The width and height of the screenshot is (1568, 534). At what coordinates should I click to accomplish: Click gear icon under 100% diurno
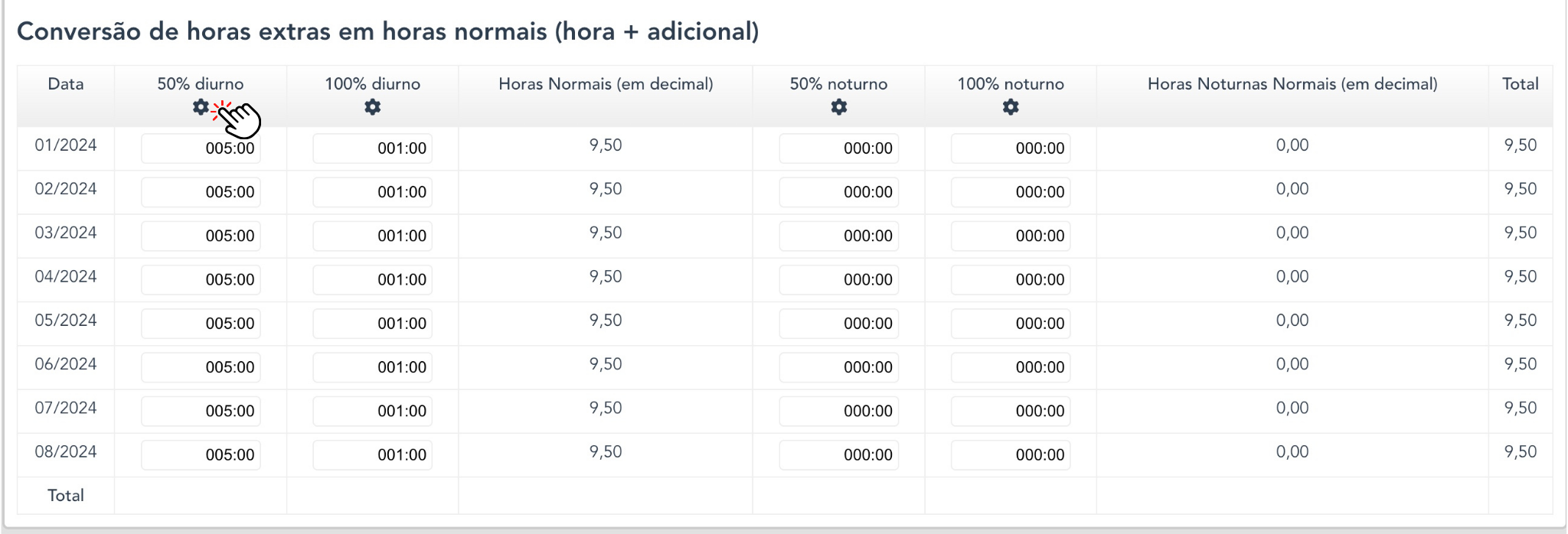click(x=373, y=107)
